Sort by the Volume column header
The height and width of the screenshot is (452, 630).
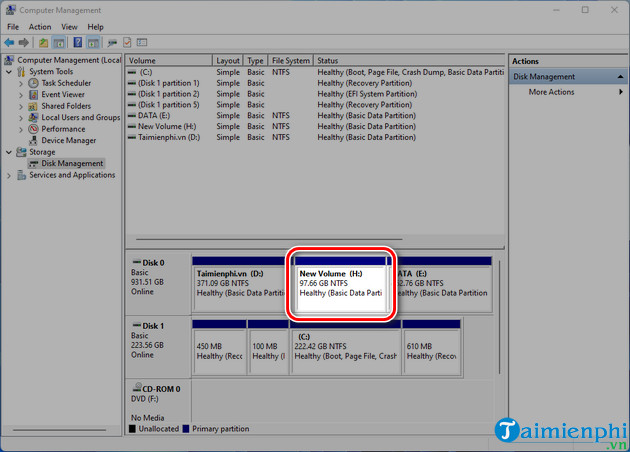pyautogui.click(x=168, y=61)
